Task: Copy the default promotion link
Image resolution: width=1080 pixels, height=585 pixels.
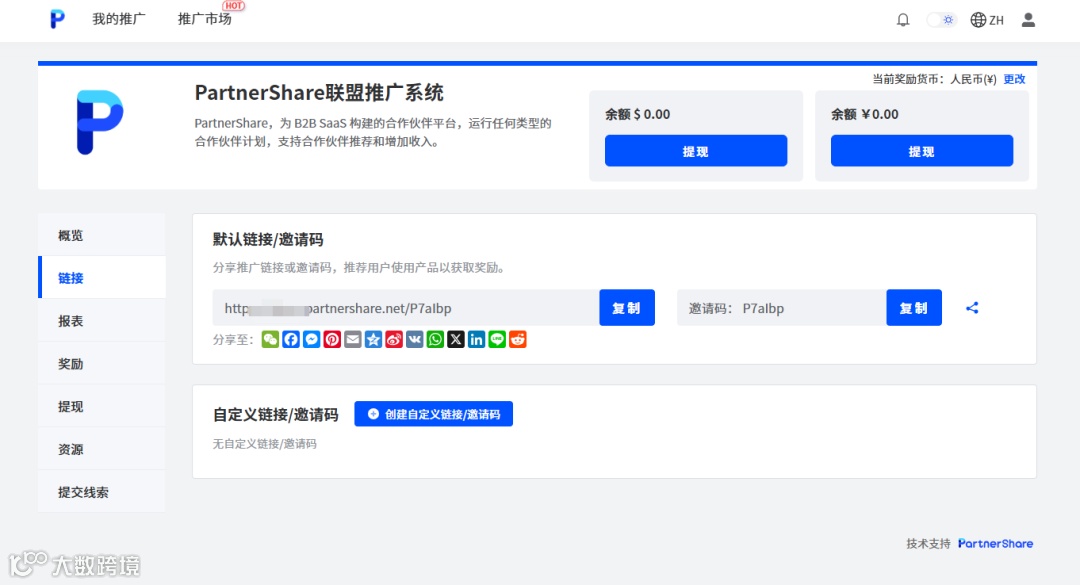Action: tap(627, 308)
